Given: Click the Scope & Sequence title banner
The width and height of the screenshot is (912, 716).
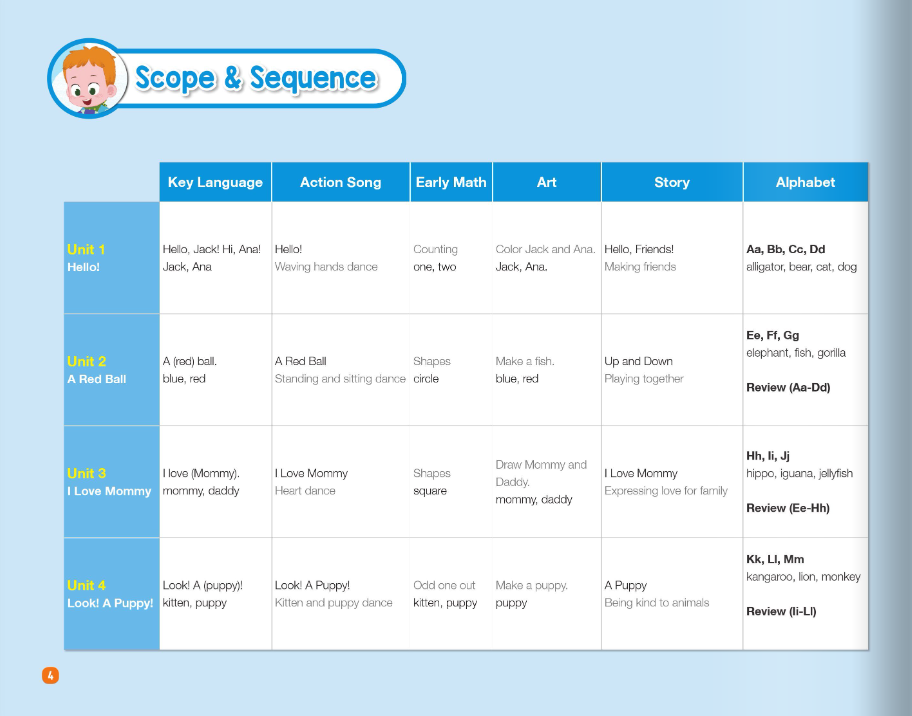Looking at the screenshot, I should point(255,78).
